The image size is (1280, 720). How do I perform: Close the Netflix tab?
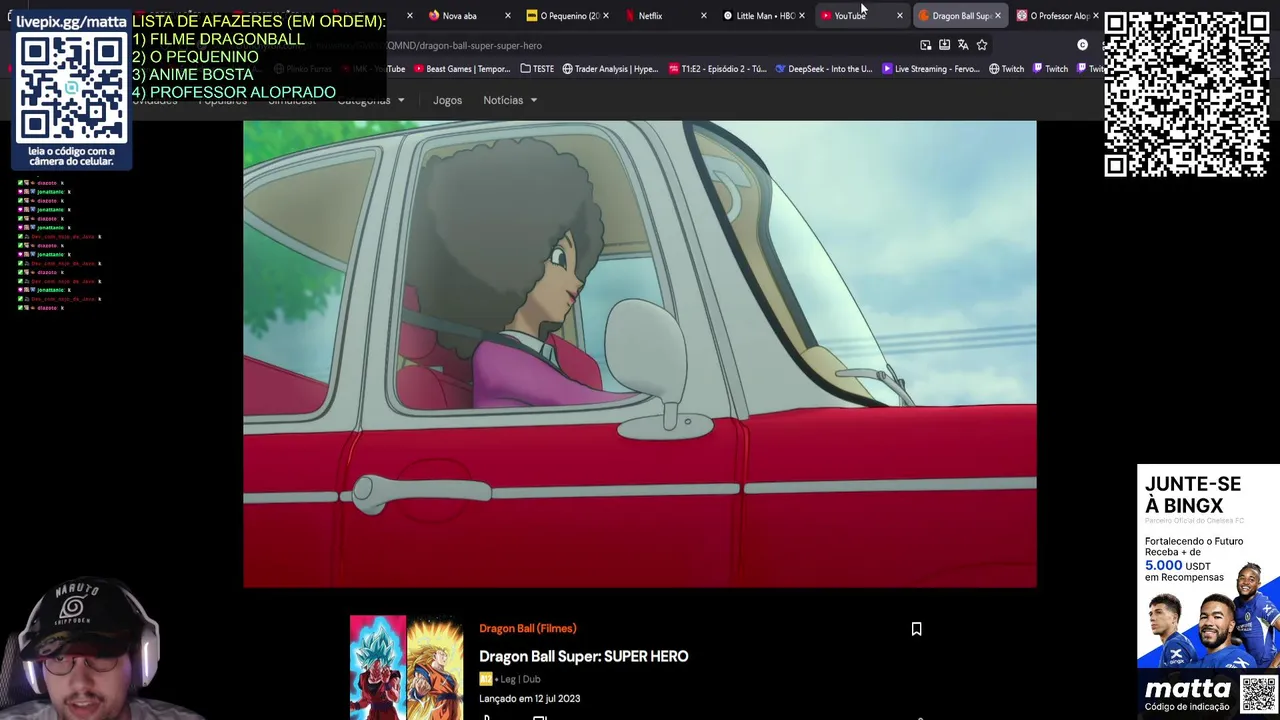pos(703,16)
